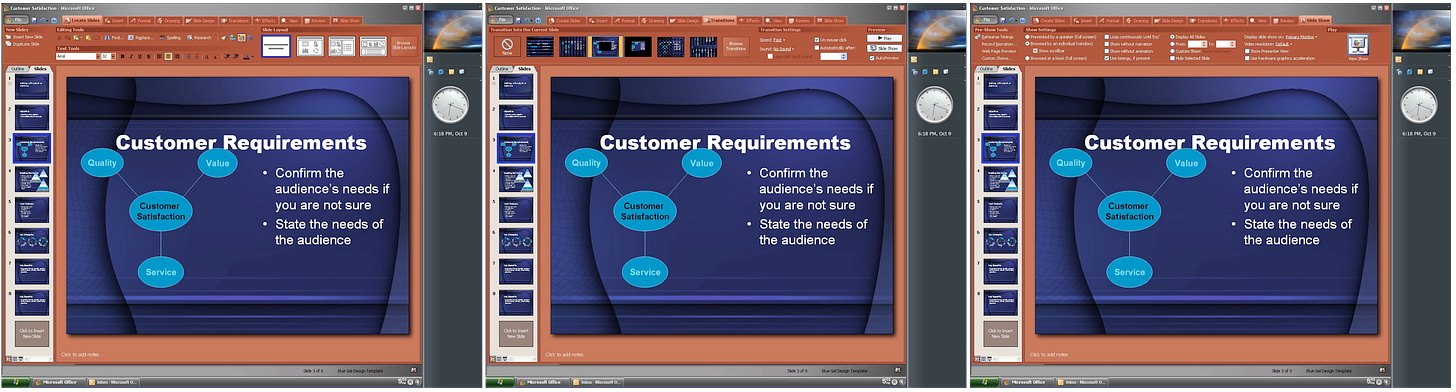
Task: Click the Cut scissors icon in Editing Tools
Action: coord(59,38)
